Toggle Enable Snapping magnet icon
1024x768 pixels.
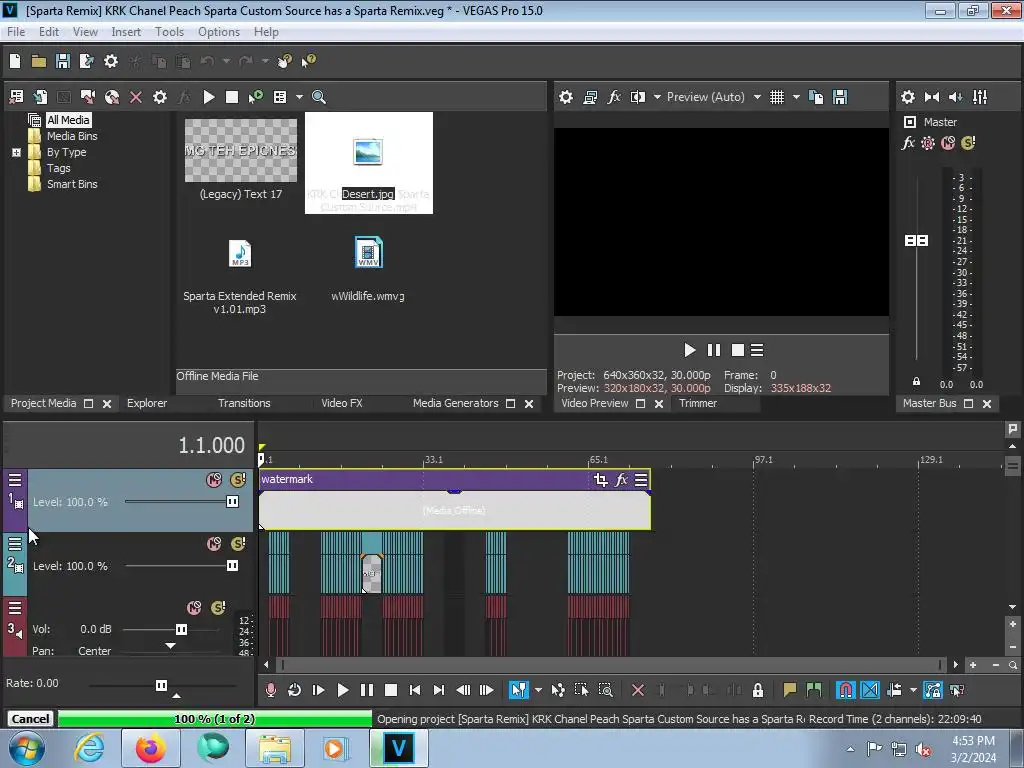[845, 690]
